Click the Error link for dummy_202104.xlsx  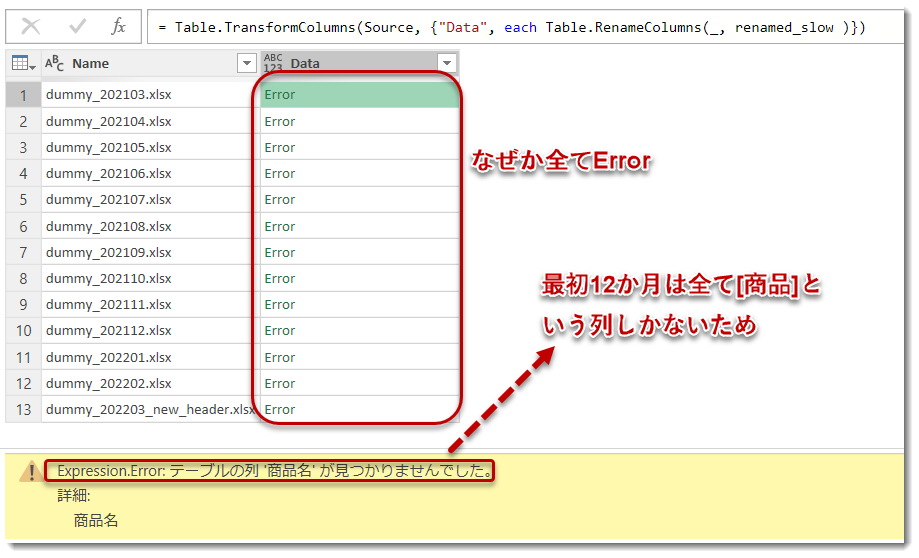[x=280, y=121]
